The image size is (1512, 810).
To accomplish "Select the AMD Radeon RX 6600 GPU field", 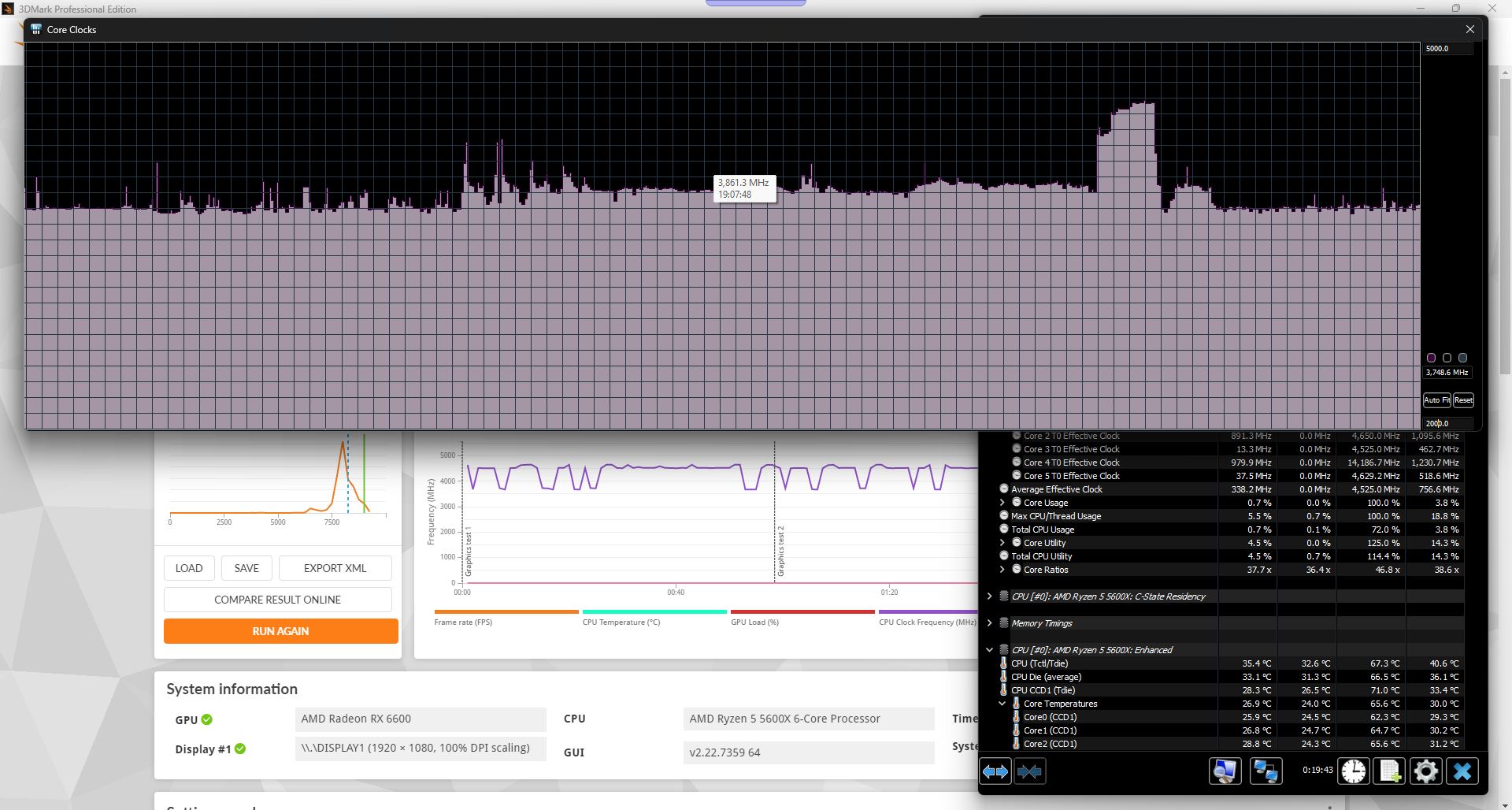I will (x=421, y=719).
